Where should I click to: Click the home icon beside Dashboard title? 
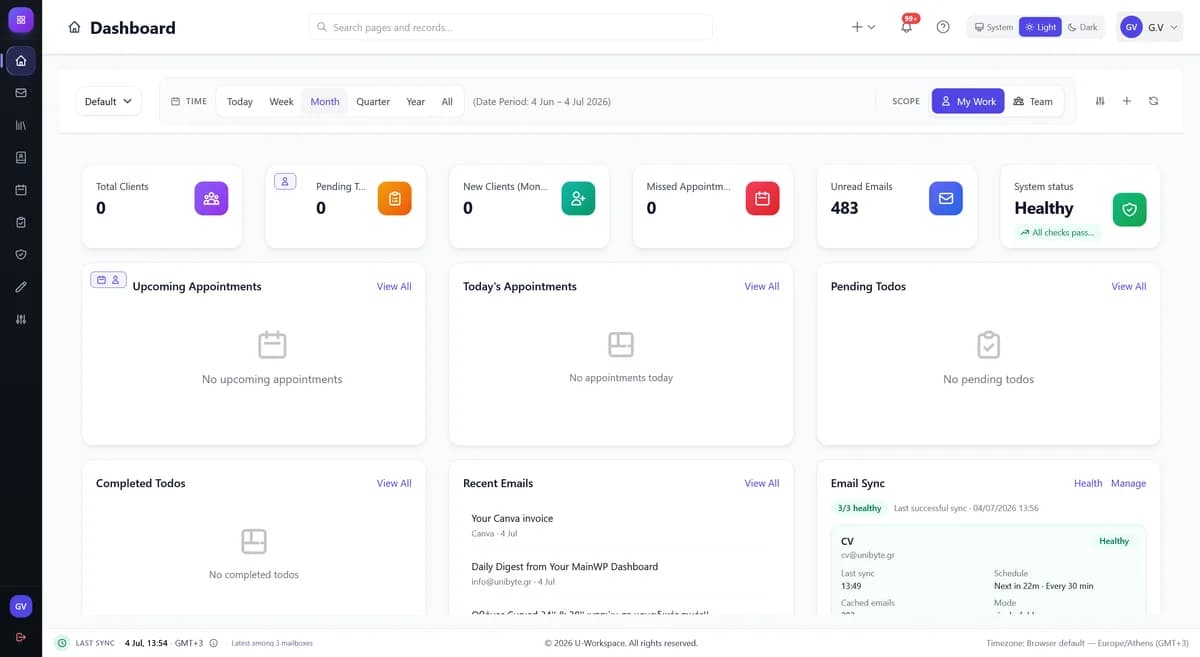pos(74,28)
